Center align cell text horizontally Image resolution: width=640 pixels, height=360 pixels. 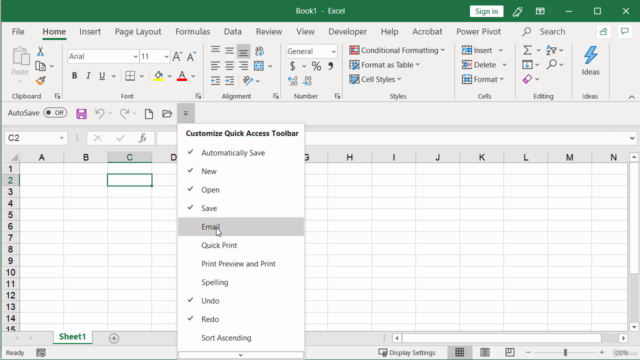(229, 65)
